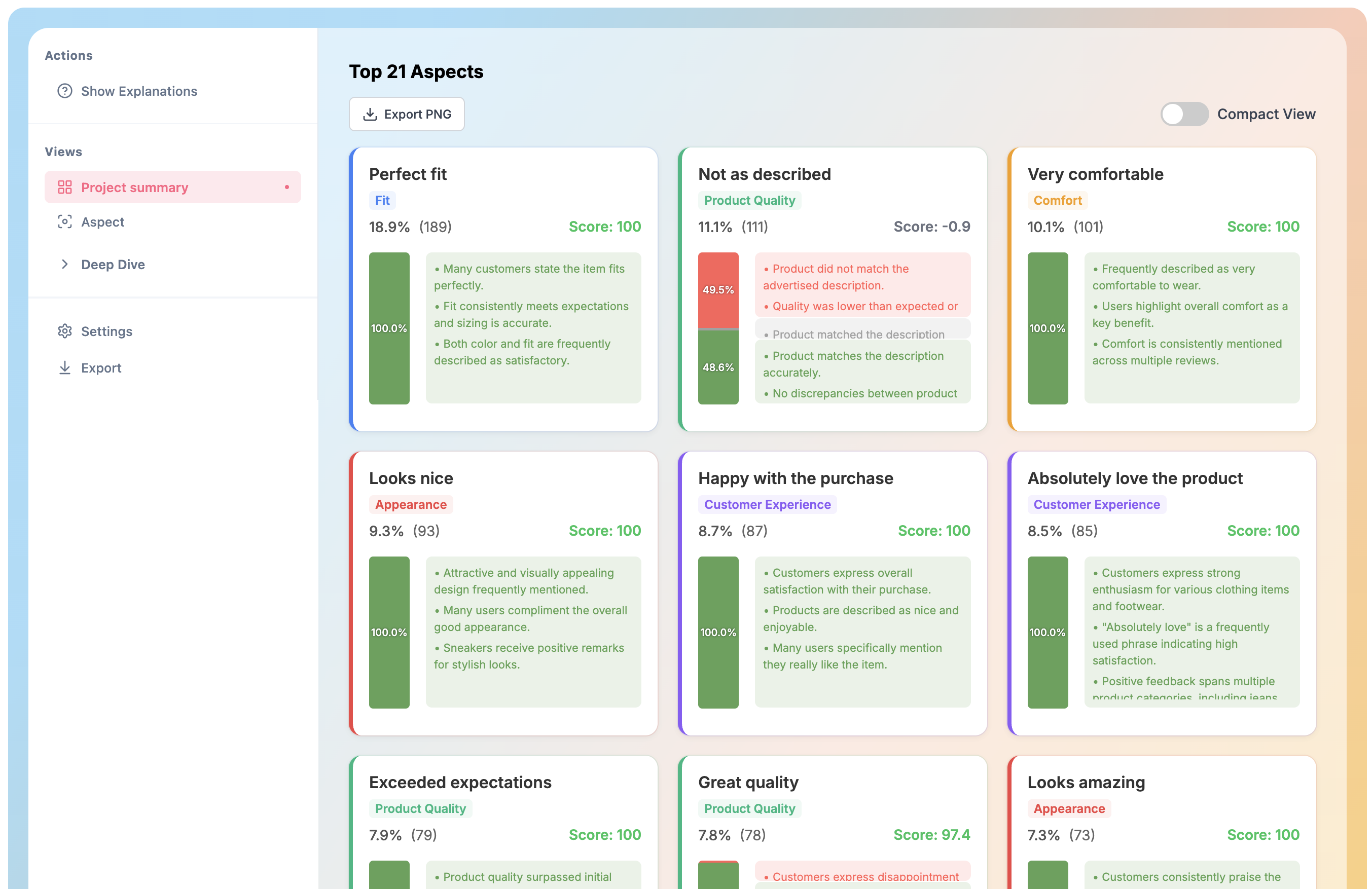Click the Show Explanations question-mark icon
The width and height of the screenshot is (1372, 889).
[64, 91]
